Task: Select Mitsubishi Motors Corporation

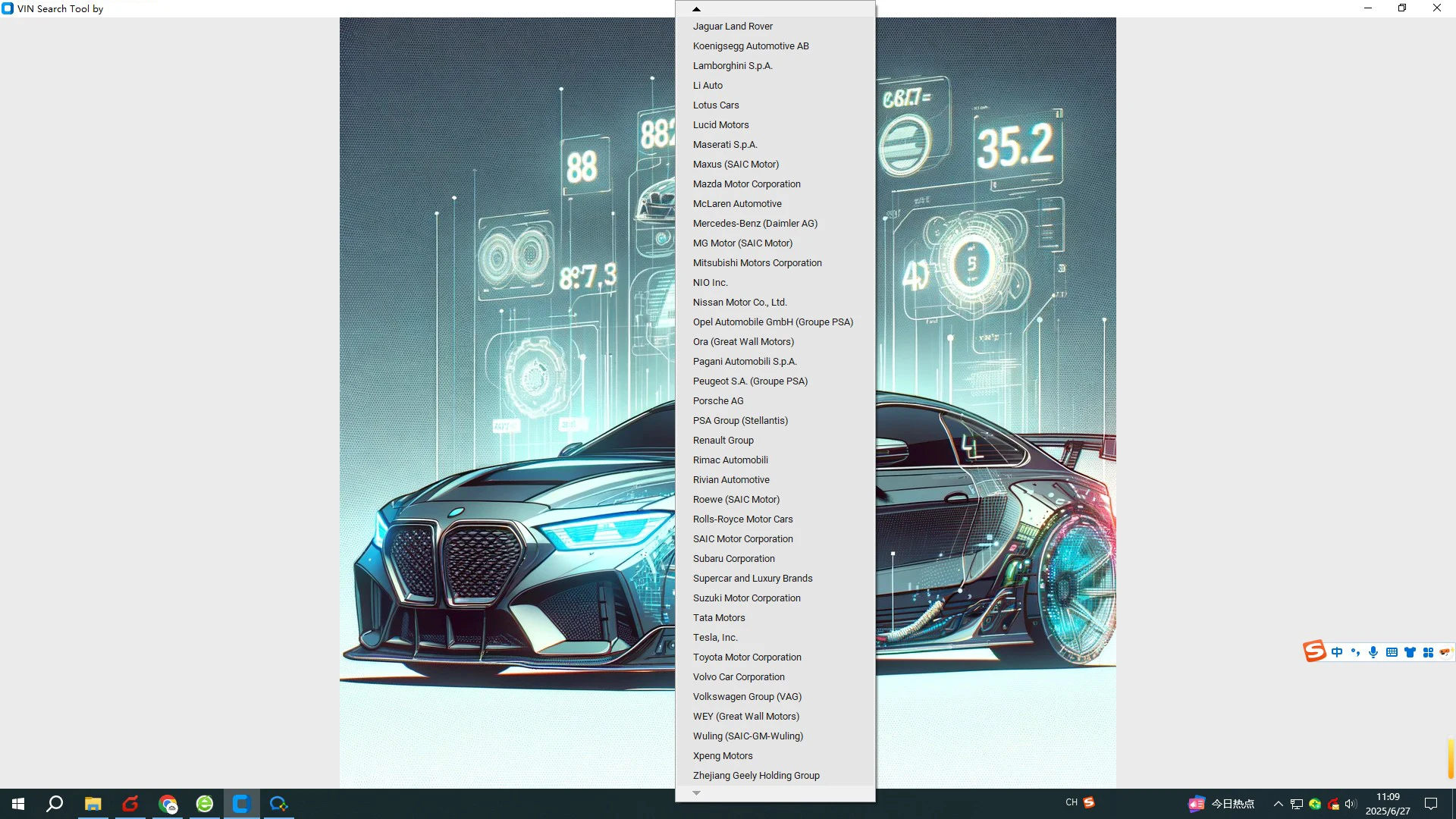Action: click(x=775, y=263)
